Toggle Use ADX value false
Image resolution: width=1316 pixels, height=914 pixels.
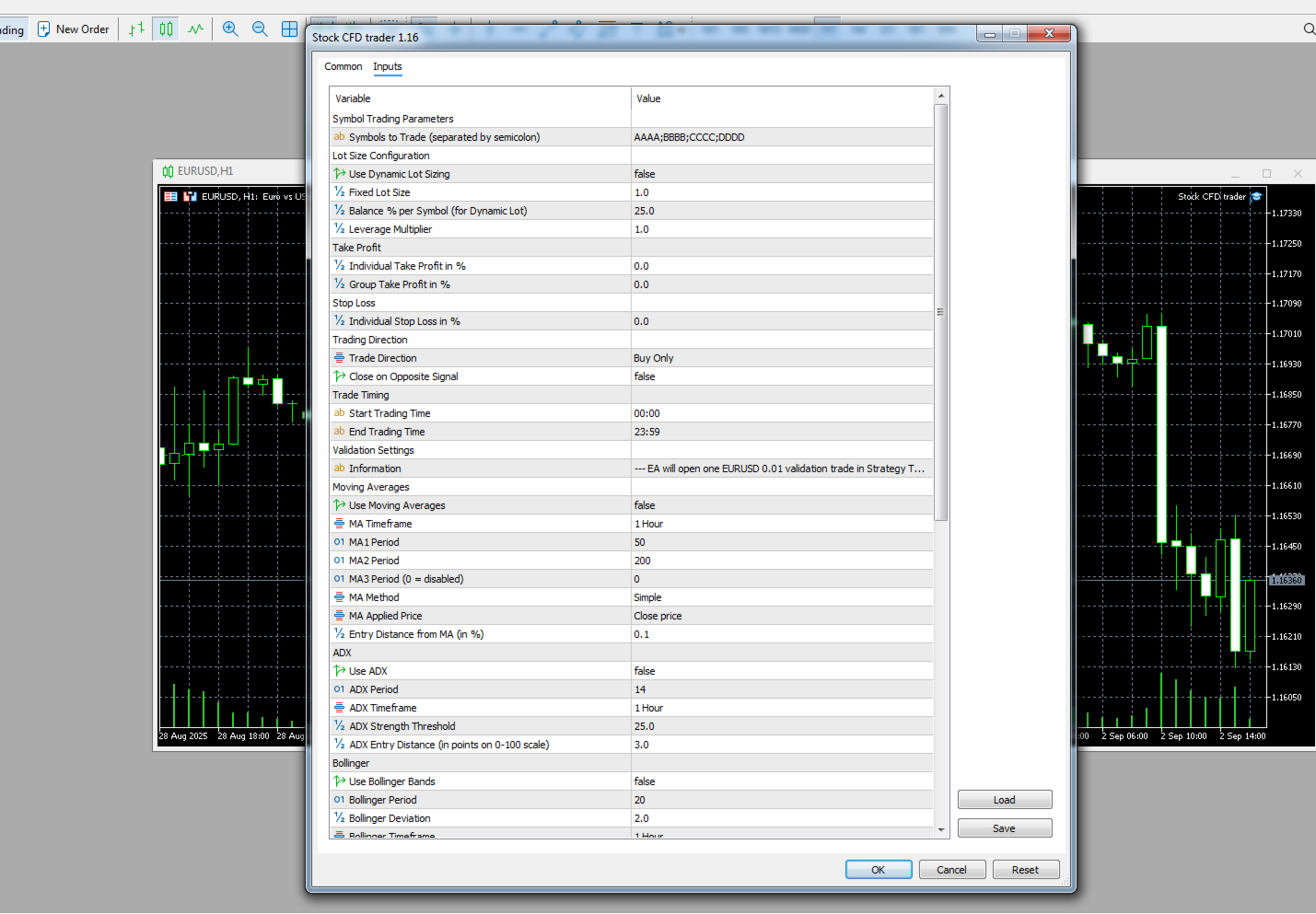(x=782, y=671)
